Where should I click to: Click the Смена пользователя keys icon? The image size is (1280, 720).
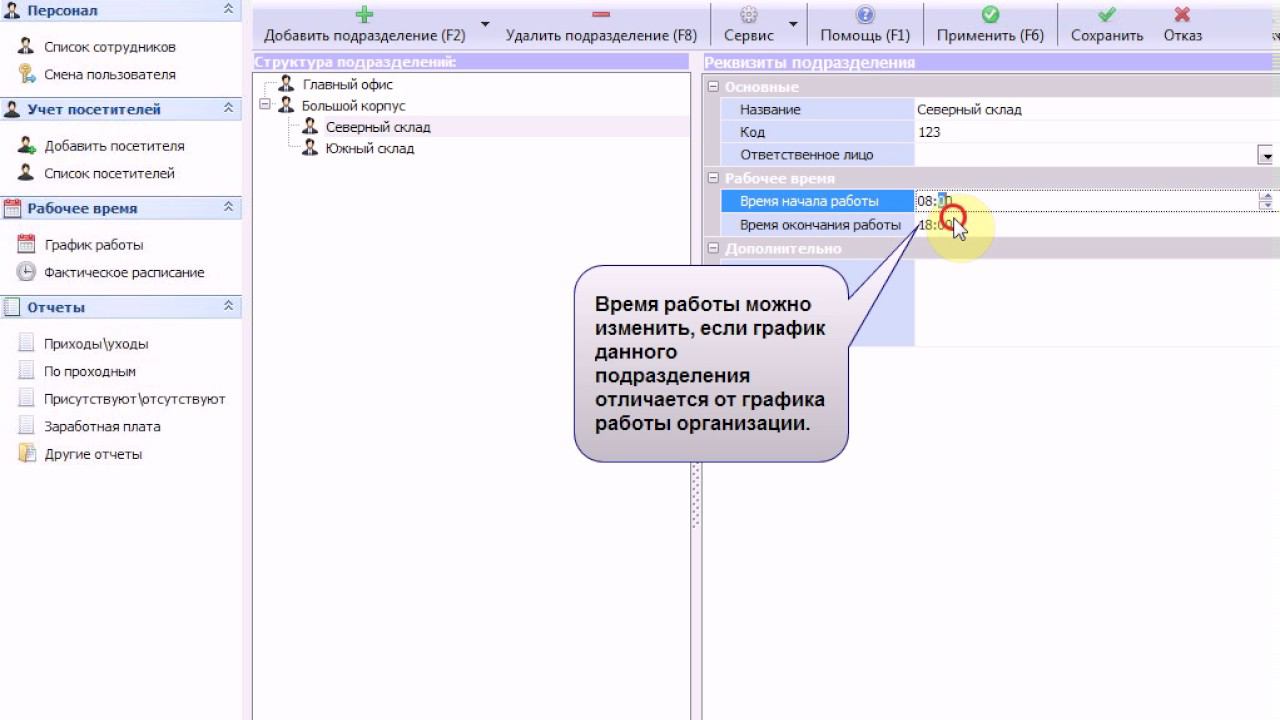(26, 74)
